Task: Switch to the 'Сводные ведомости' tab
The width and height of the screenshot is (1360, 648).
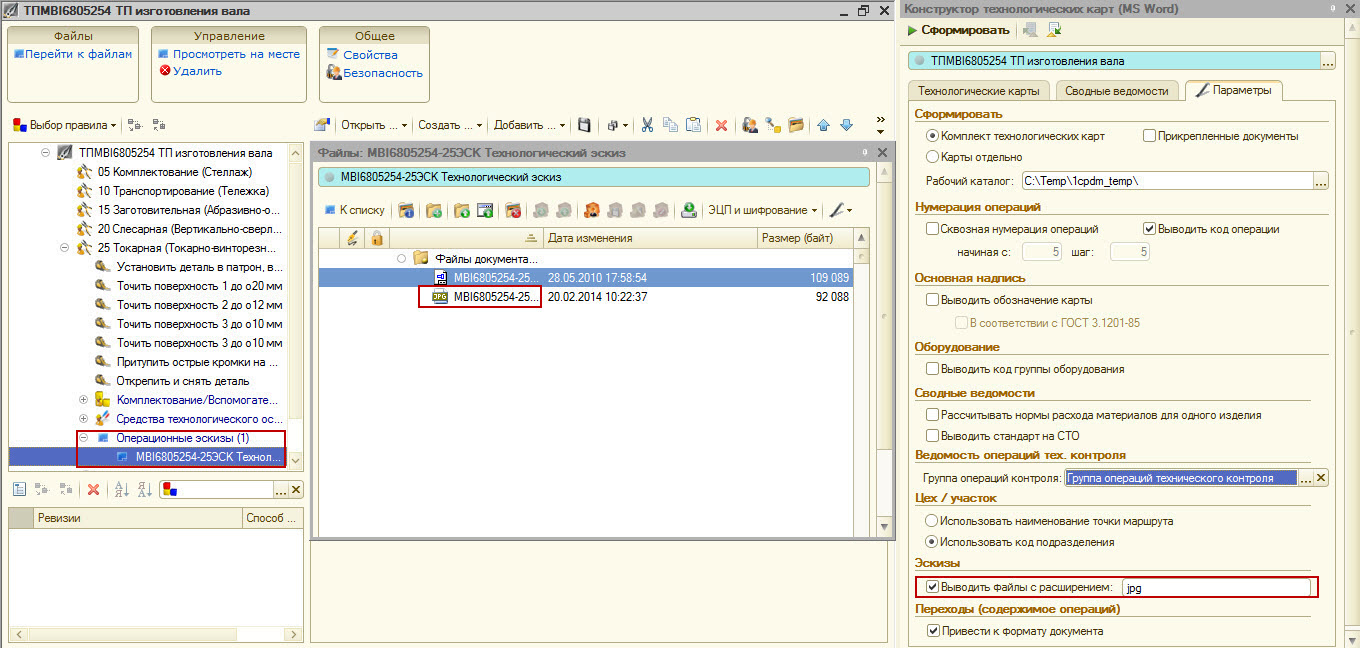Action: pyautogui.click(x=1117, y=91)
